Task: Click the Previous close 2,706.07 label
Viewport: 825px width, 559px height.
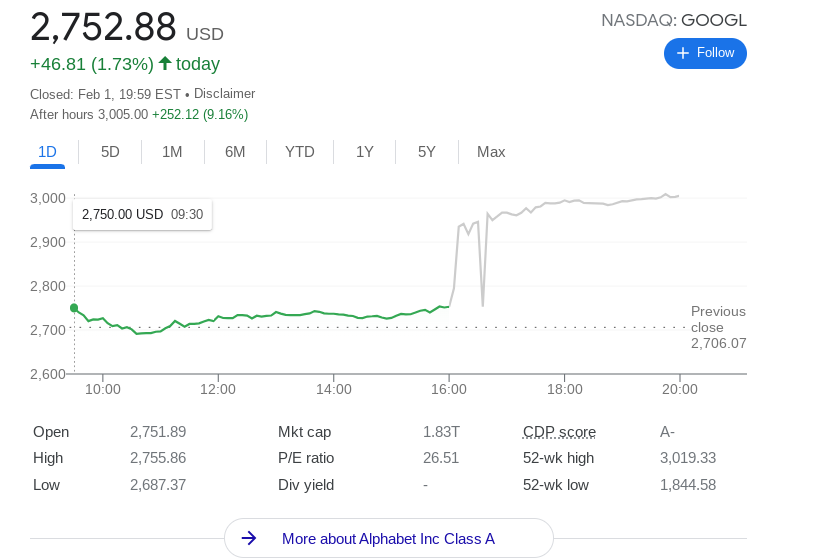Action: (718, 327)
